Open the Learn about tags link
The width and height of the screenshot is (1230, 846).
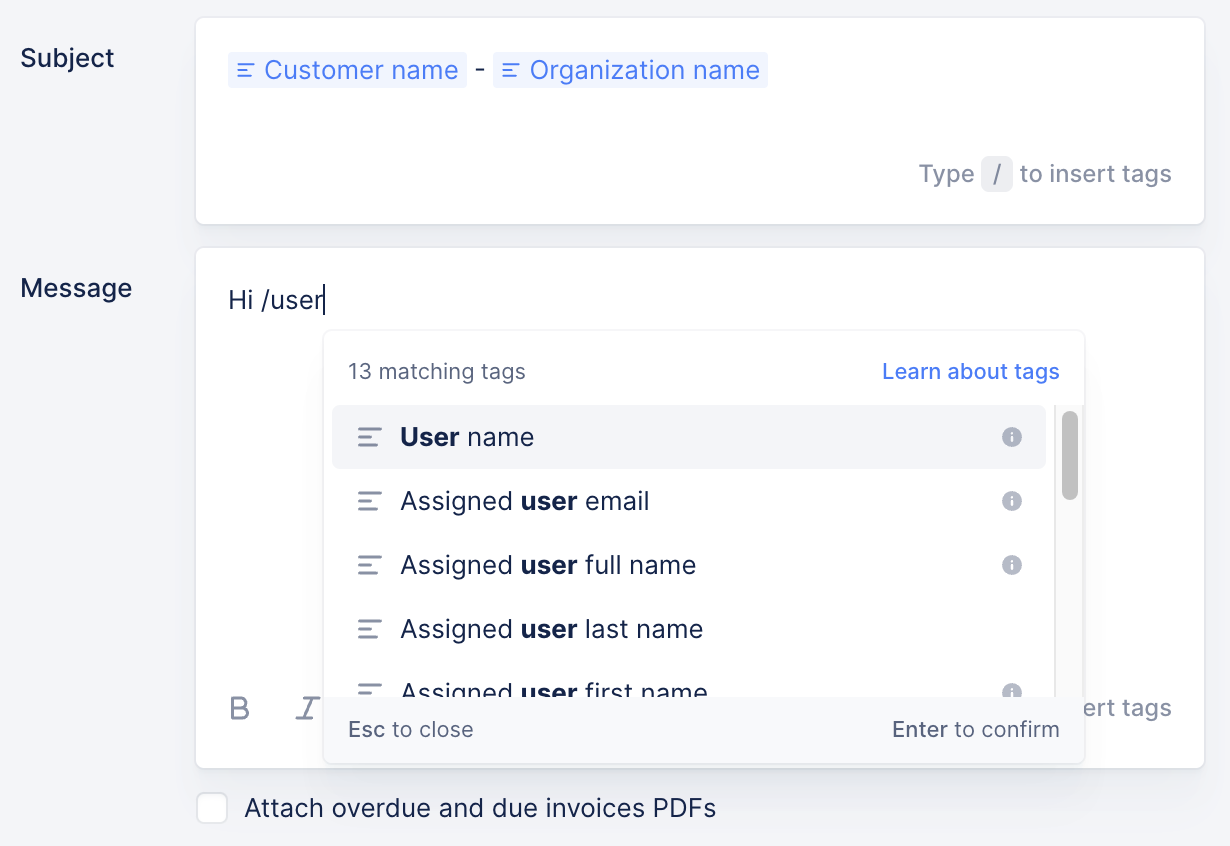click(x=970, y=372)
